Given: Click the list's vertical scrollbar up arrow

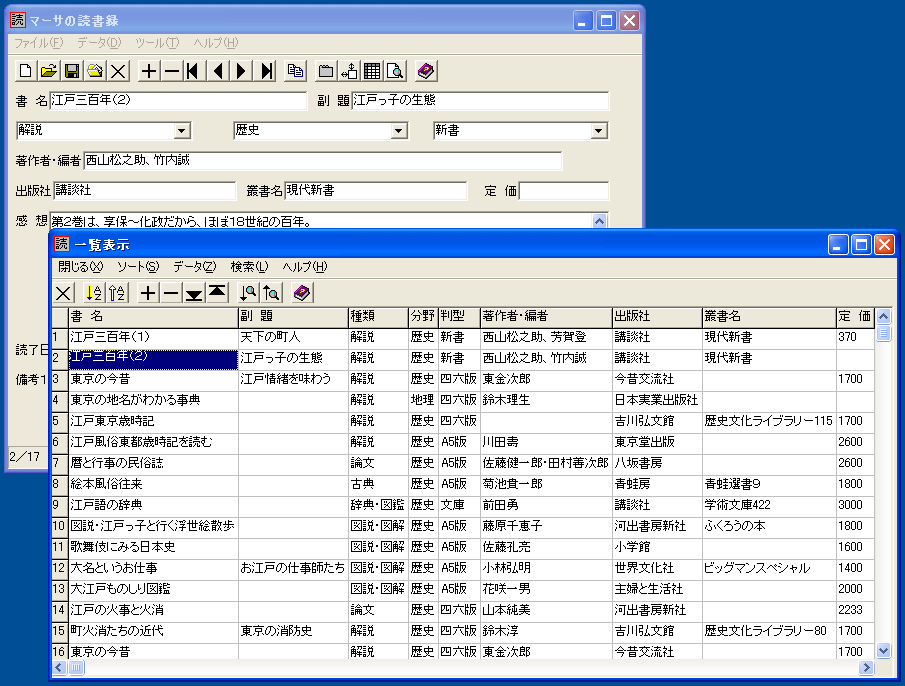Looking at the screenshot, I should tap(883, 316).
